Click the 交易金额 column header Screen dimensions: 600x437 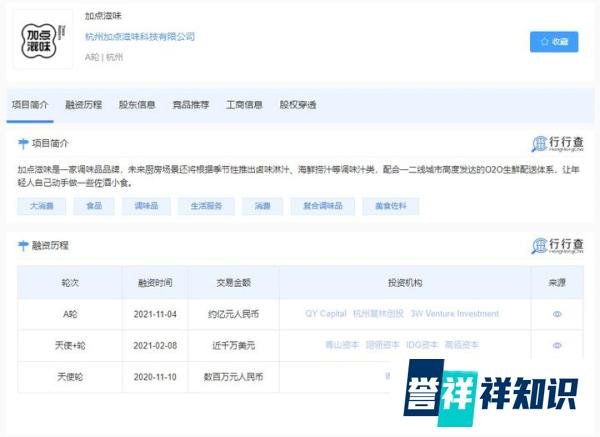[233, 283]
